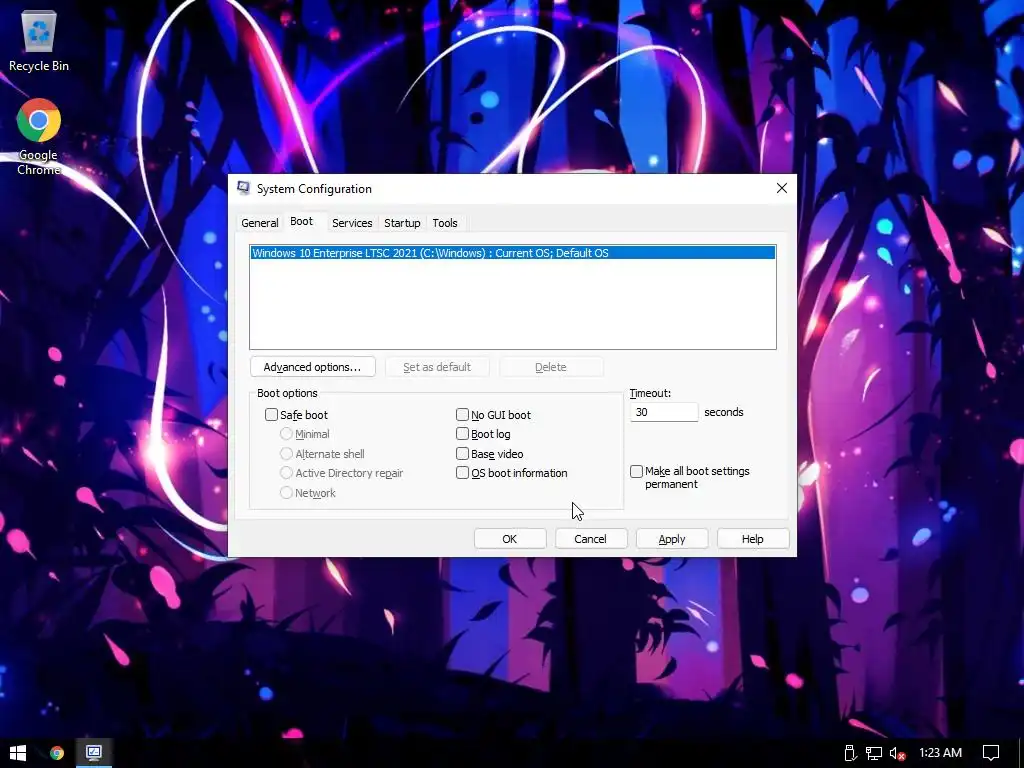Open the Services tab
The height and width of the screenshot is (768, 1024).
click(352, 223)
